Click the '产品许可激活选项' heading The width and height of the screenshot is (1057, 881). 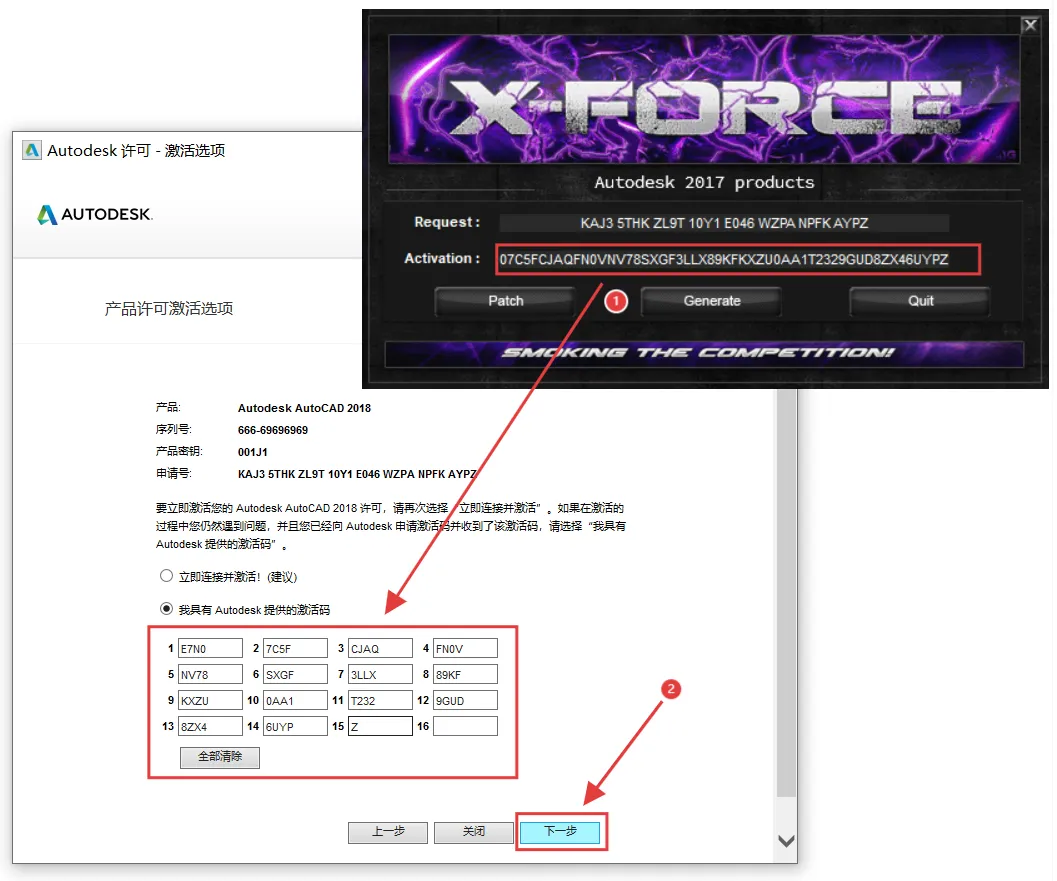click(169, 309)
